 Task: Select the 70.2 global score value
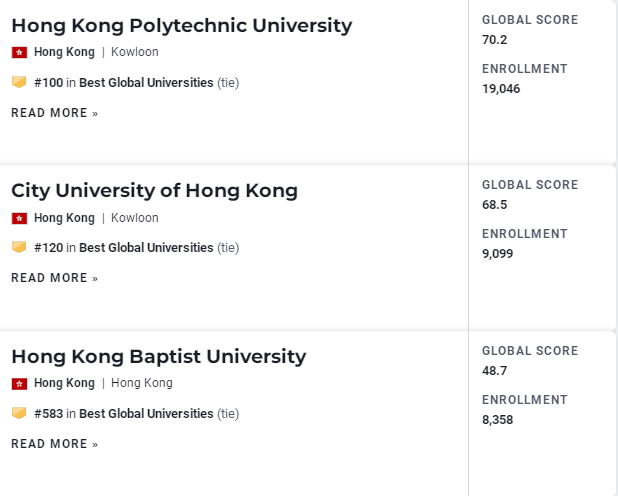(495, 40)
